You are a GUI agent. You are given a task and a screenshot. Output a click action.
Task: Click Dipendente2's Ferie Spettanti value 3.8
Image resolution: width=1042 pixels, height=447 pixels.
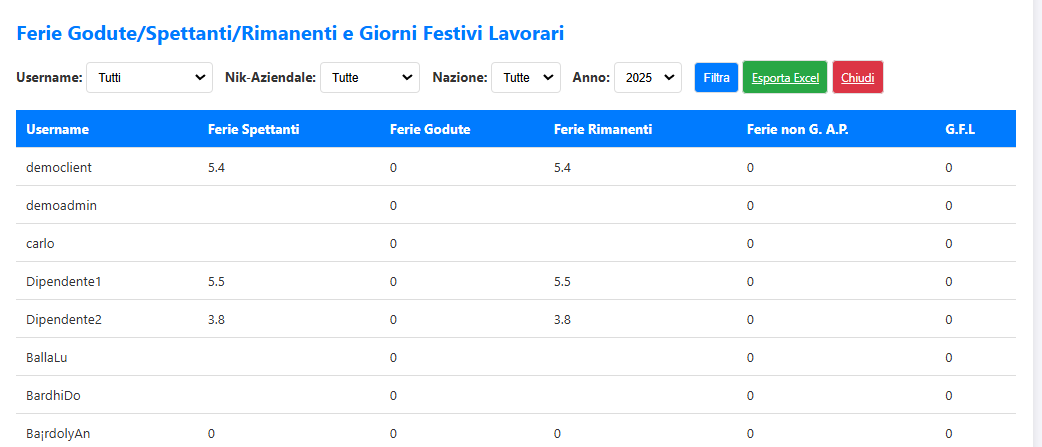pos(217,320)
